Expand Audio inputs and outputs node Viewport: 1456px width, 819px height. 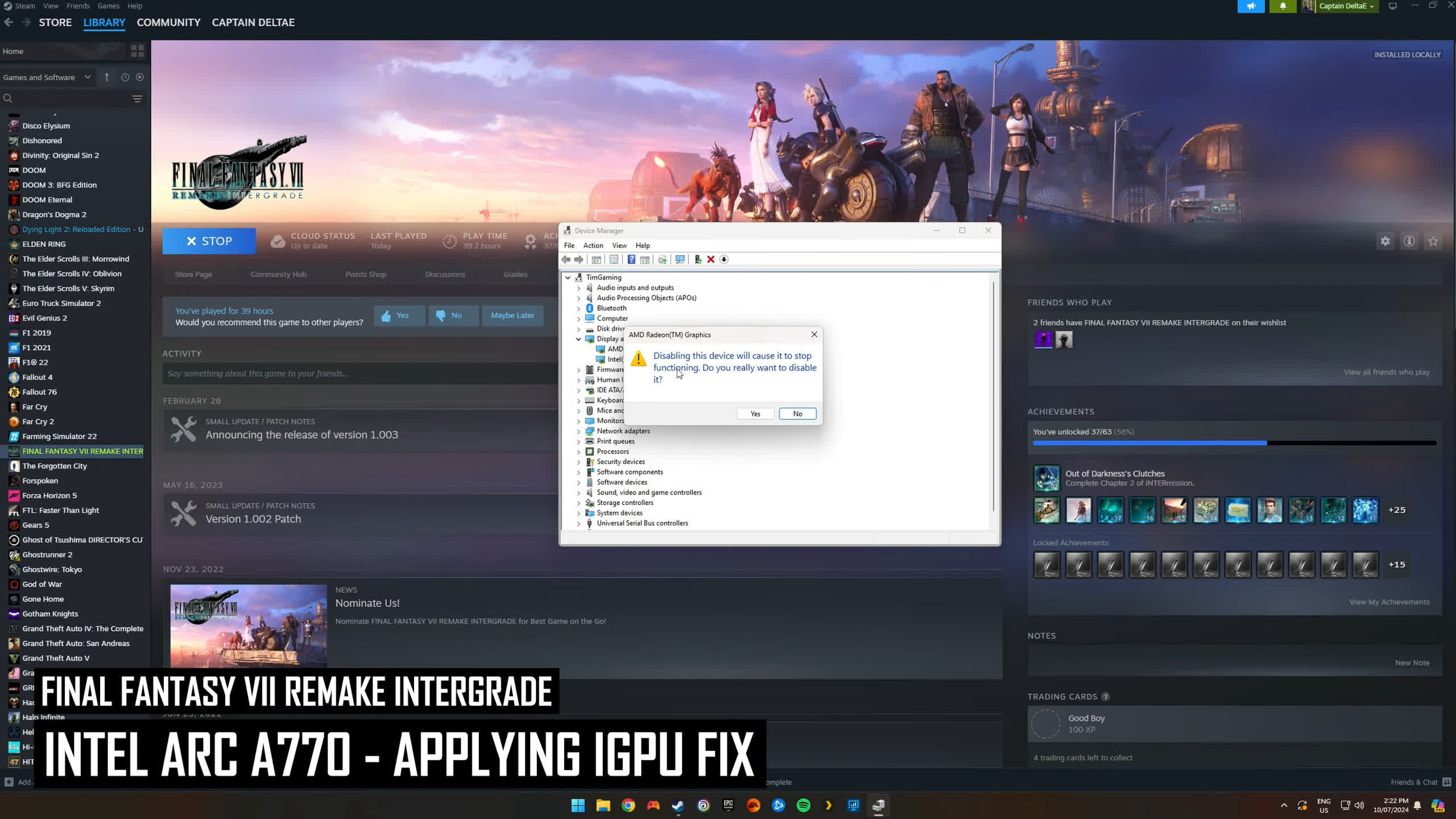[578, 288]
